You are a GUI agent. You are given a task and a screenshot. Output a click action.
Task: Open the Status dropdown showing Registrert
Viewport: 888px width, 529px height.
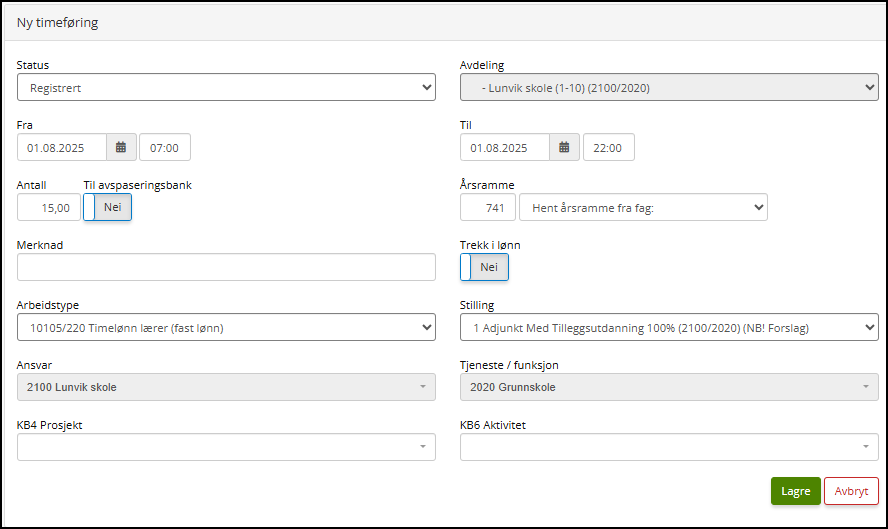[x=227, y=87]
